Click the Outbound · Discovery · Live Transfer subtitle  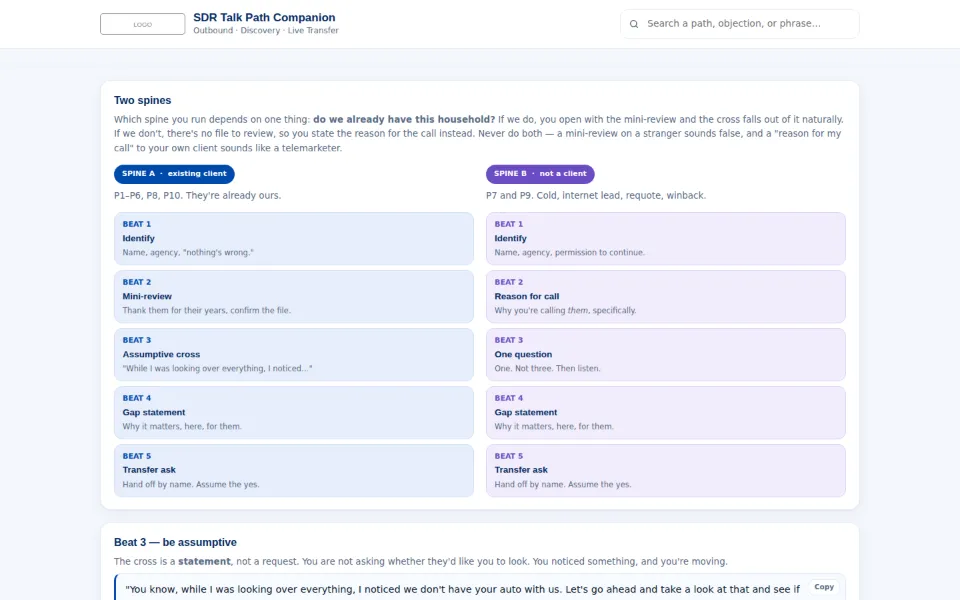tap(266, 31)
